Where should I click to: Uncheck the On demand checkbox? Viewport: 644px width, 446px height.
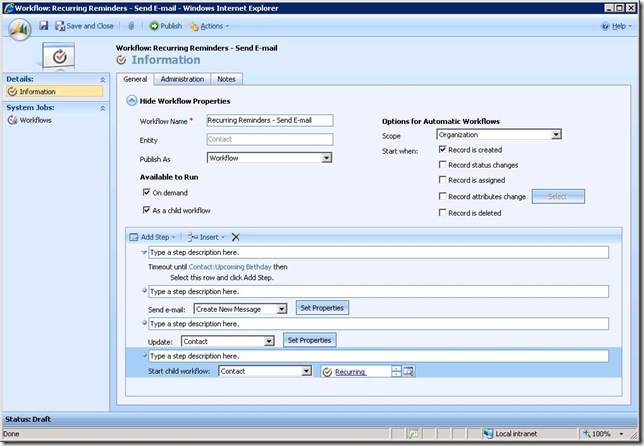(146, 193)
